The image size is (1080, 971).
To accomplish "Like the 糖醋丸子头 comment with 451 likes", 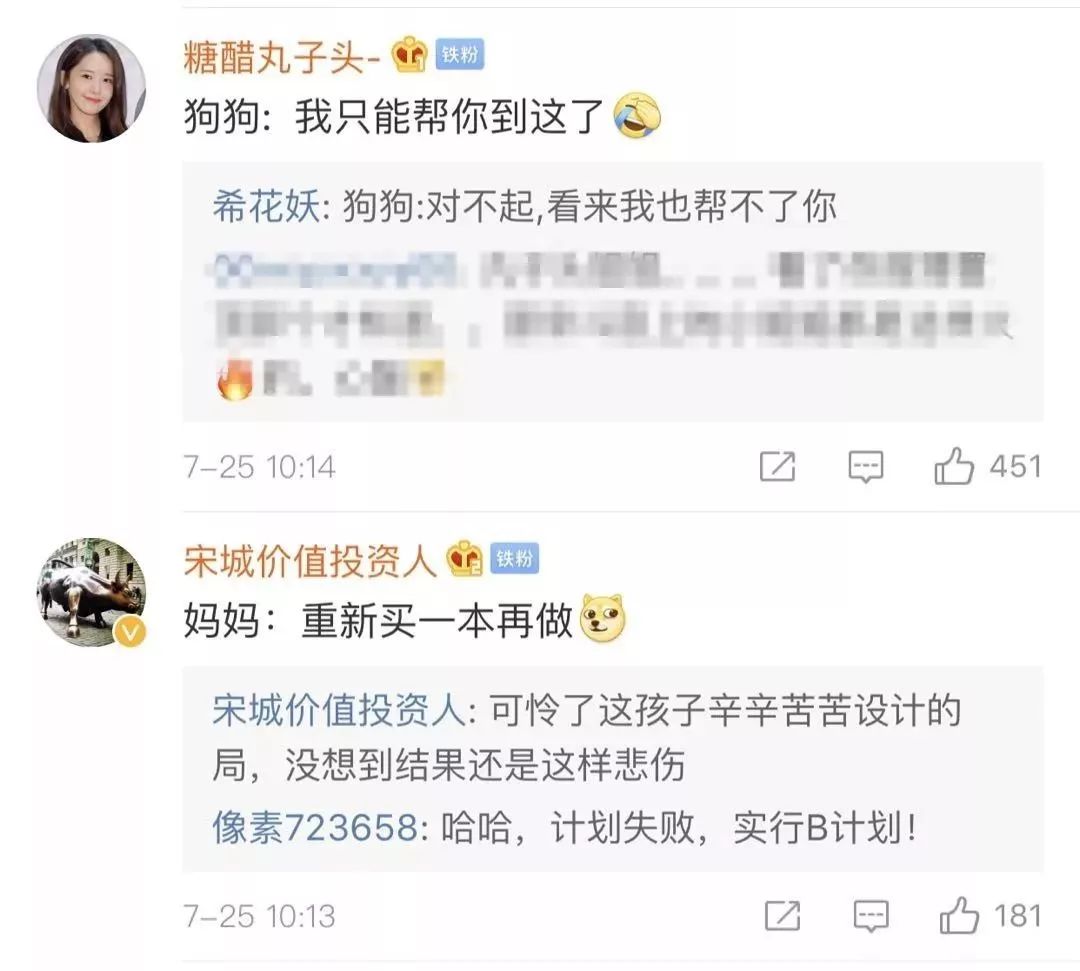I will (954, 467).
